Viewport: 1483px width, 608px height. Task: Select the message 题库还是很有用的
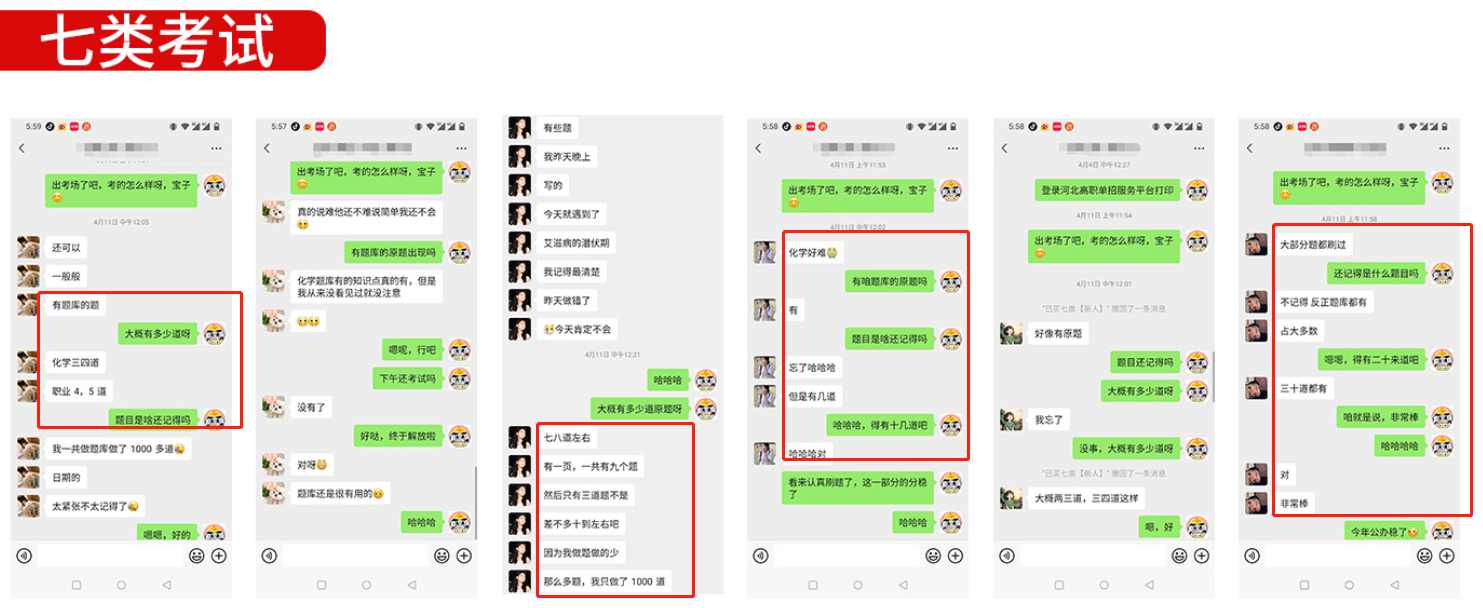point(341,494)
